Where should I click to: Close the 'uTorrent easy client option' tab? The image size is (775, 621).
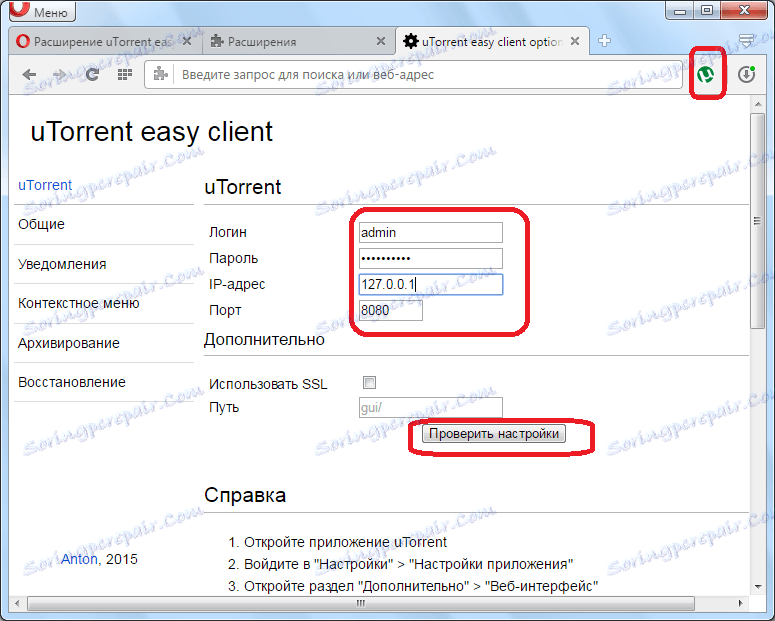pyautogui.click(x=575, y=41)
